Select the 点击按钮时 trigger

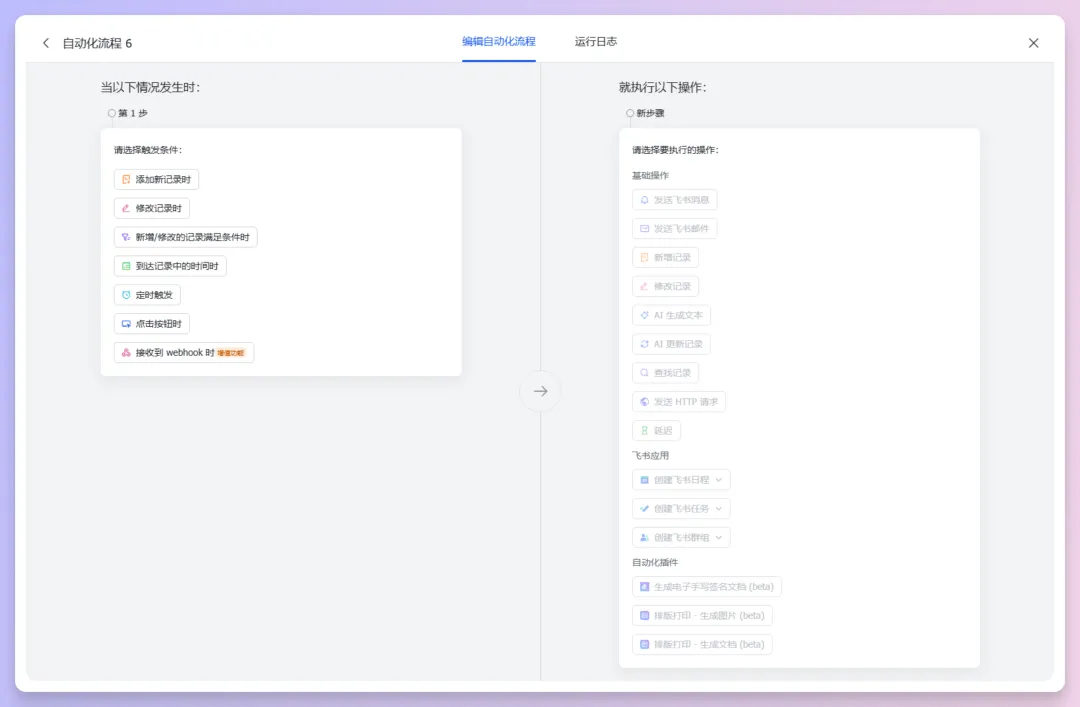(x=151, y=323)
